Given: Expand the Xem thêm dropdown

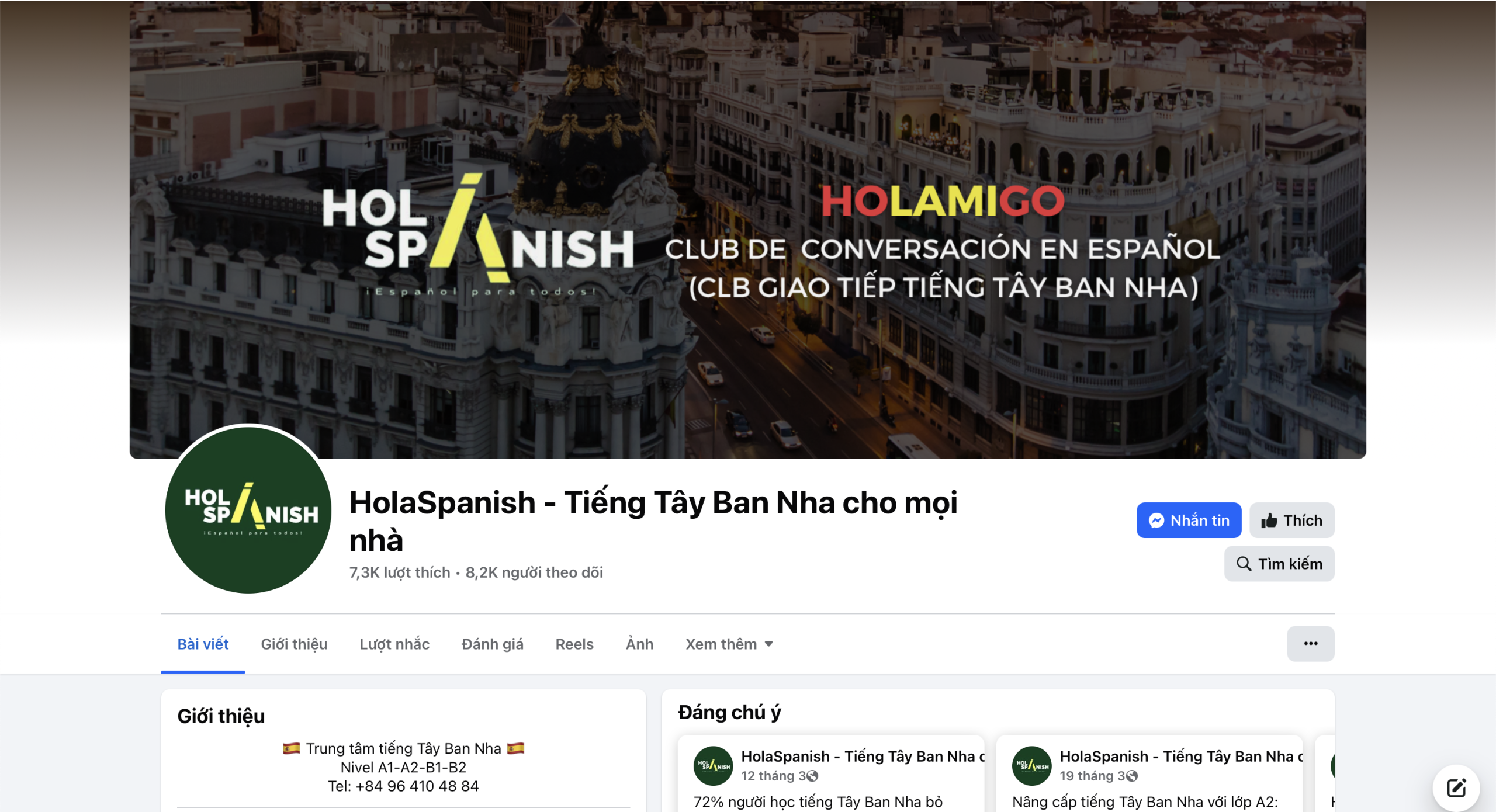Looking at the screenshot, I should [x=729, y=644].
